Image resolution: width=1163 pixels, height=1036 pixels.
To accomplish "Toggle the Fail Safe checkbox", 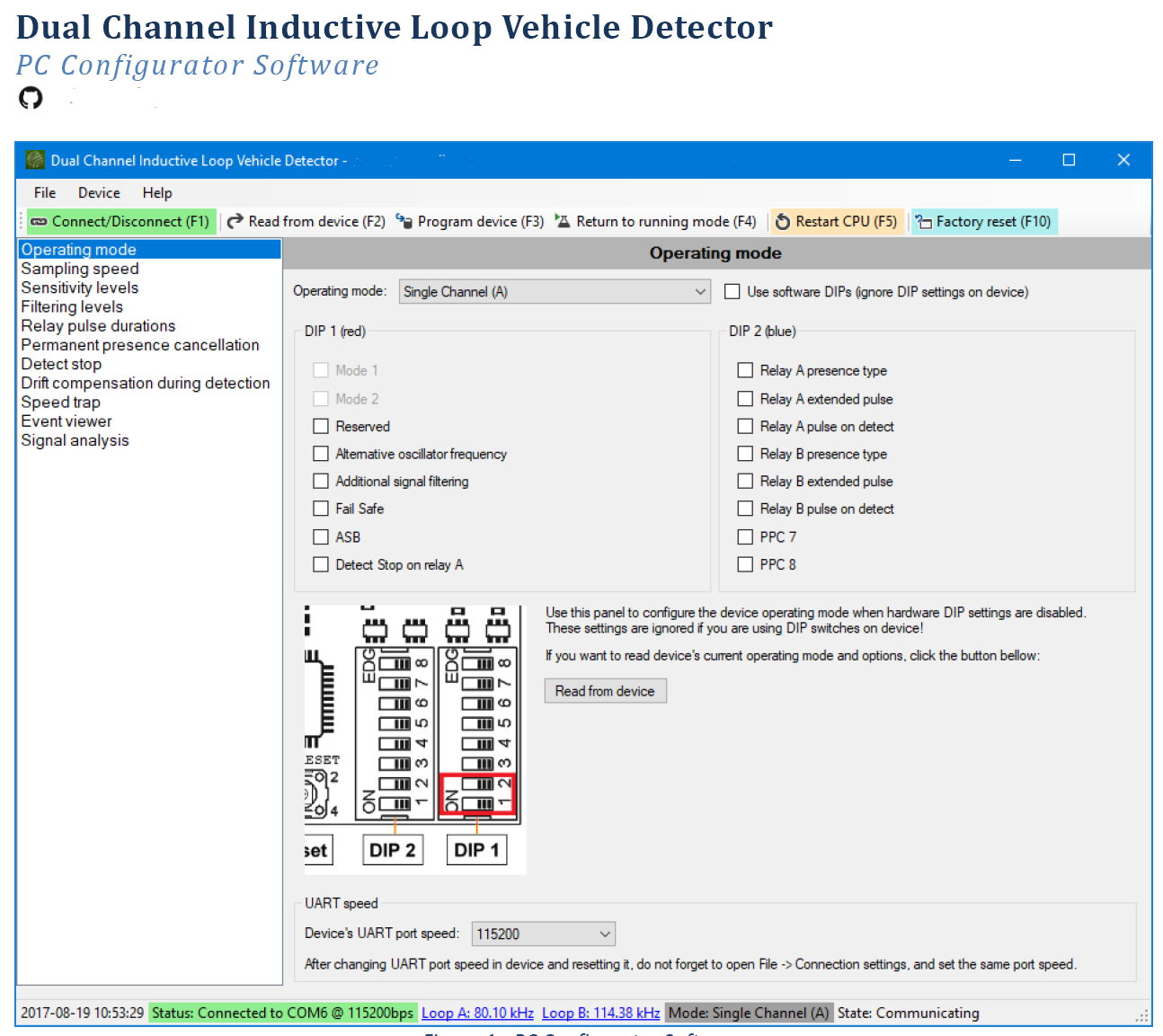I will 321,509.
